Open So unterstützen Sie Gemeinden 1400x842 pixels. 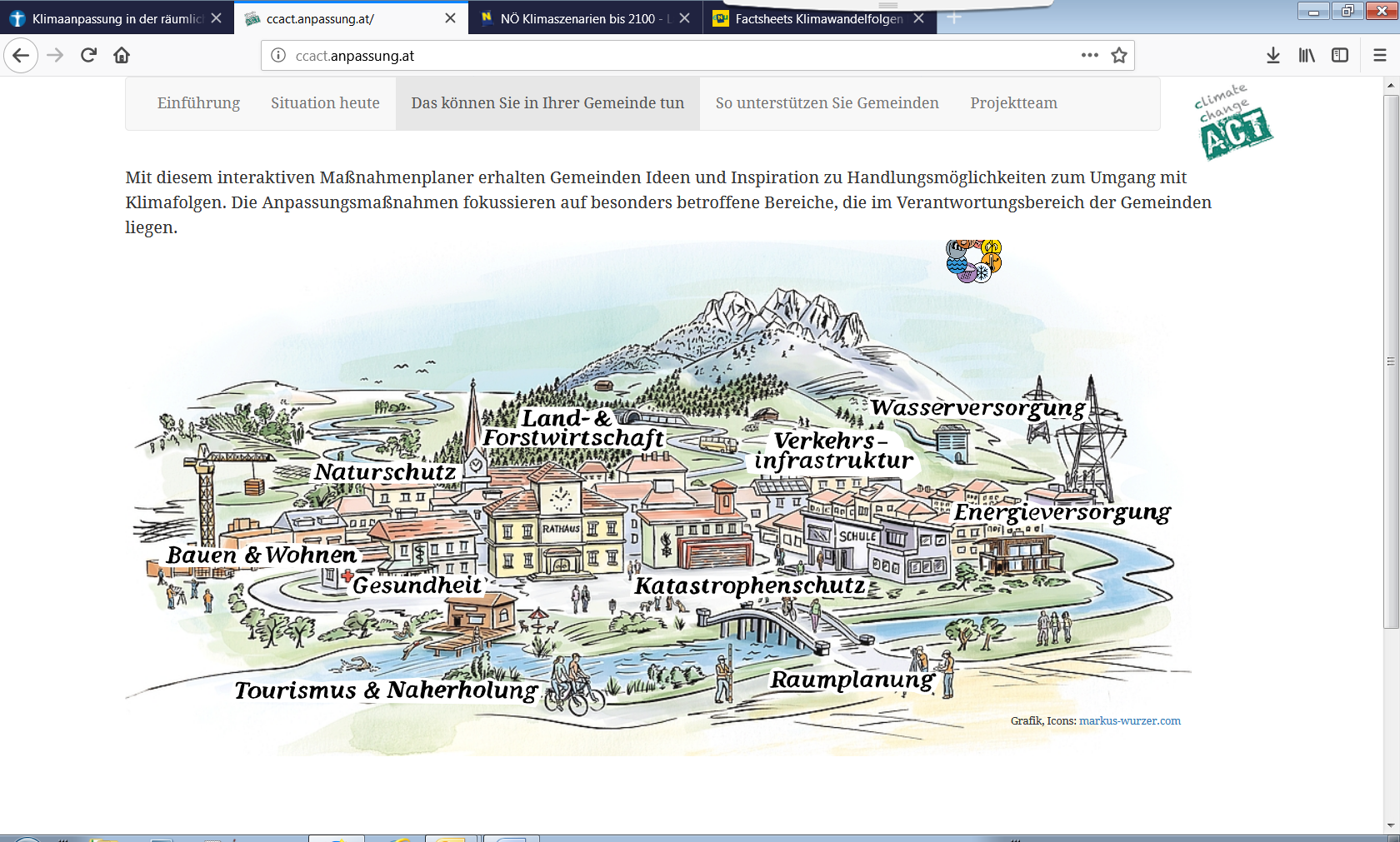tap(827, 103)
